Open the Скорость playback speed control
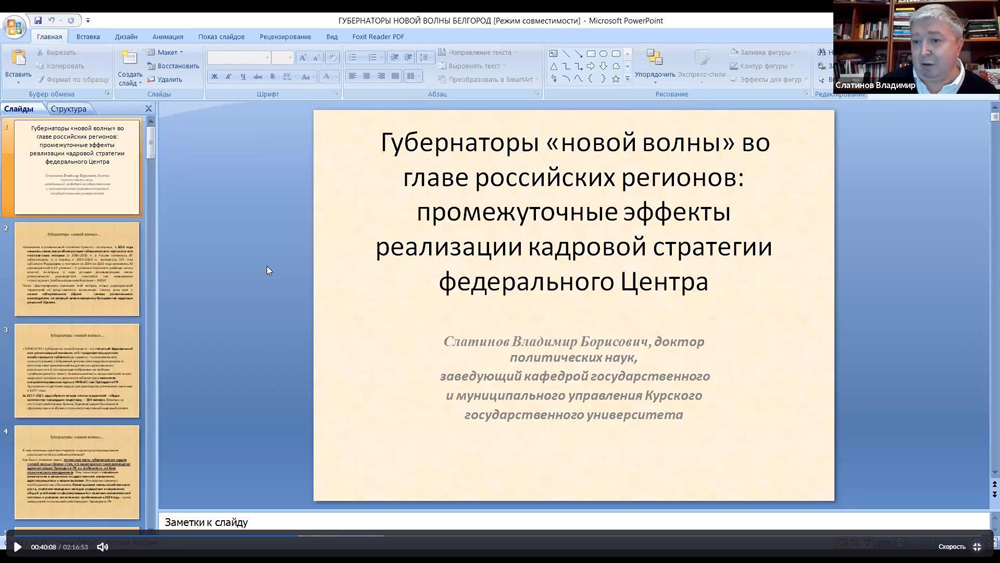 tap(951, 547)
